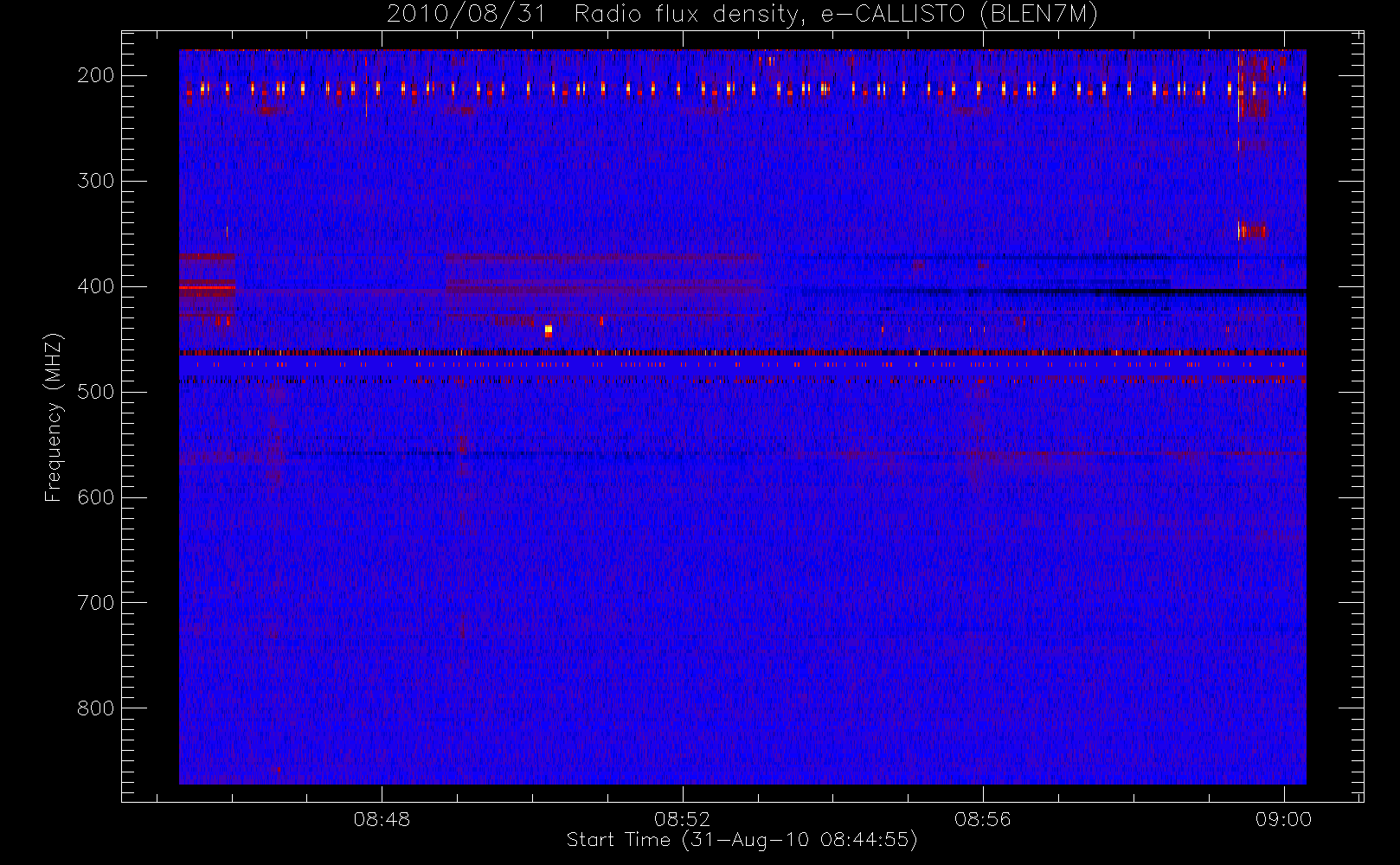Click the 'Start Time (31-Aug-10 08:44:55)' label
1400x865 pixels.
742,840
